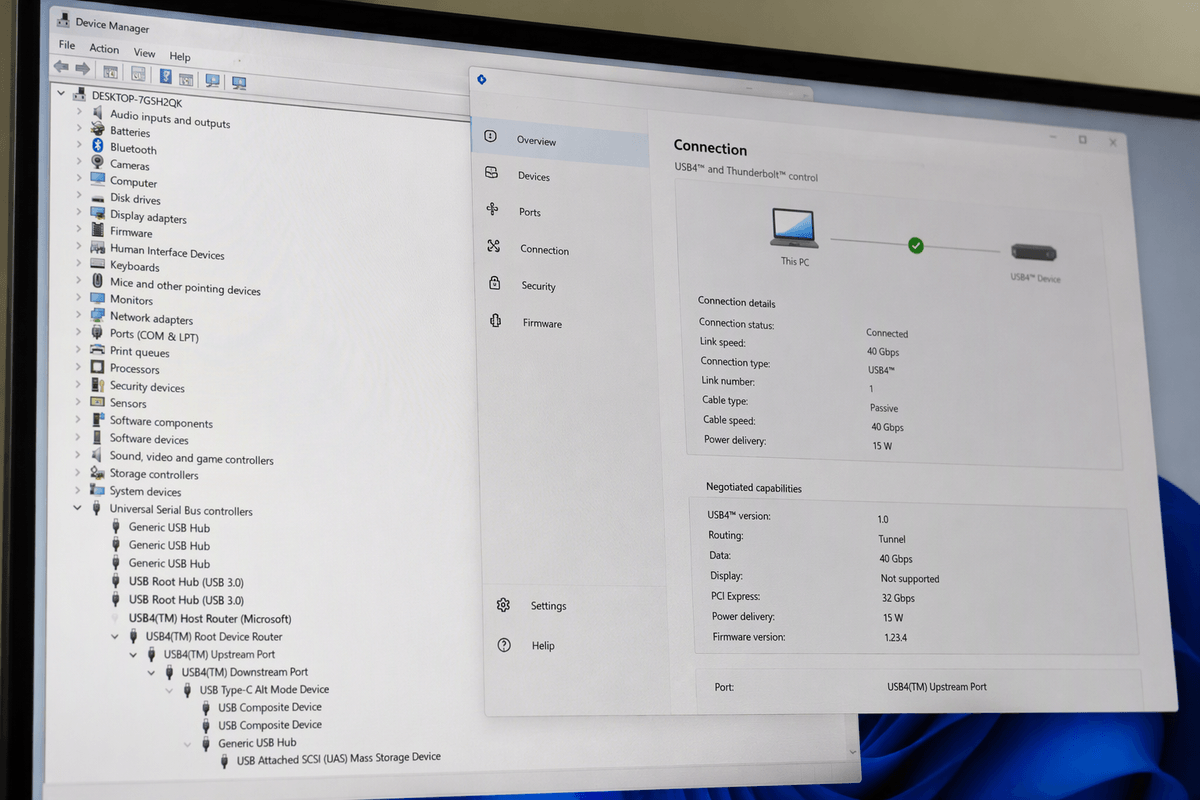Open the Action menu in Device Manager
The height and width of the screenshot is (800, 1200).
(104, 49)
